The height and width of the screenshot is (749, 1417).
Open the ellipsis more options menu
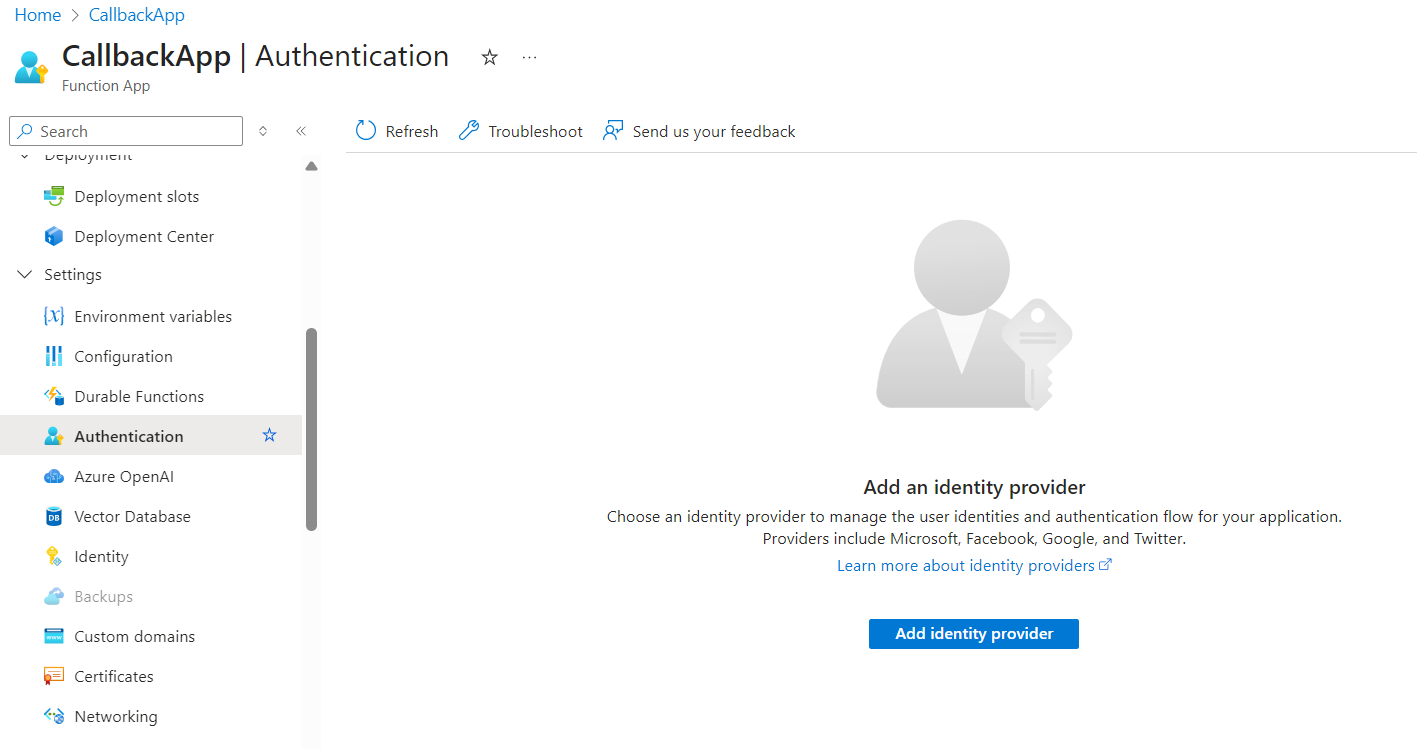tap(529, 57)
